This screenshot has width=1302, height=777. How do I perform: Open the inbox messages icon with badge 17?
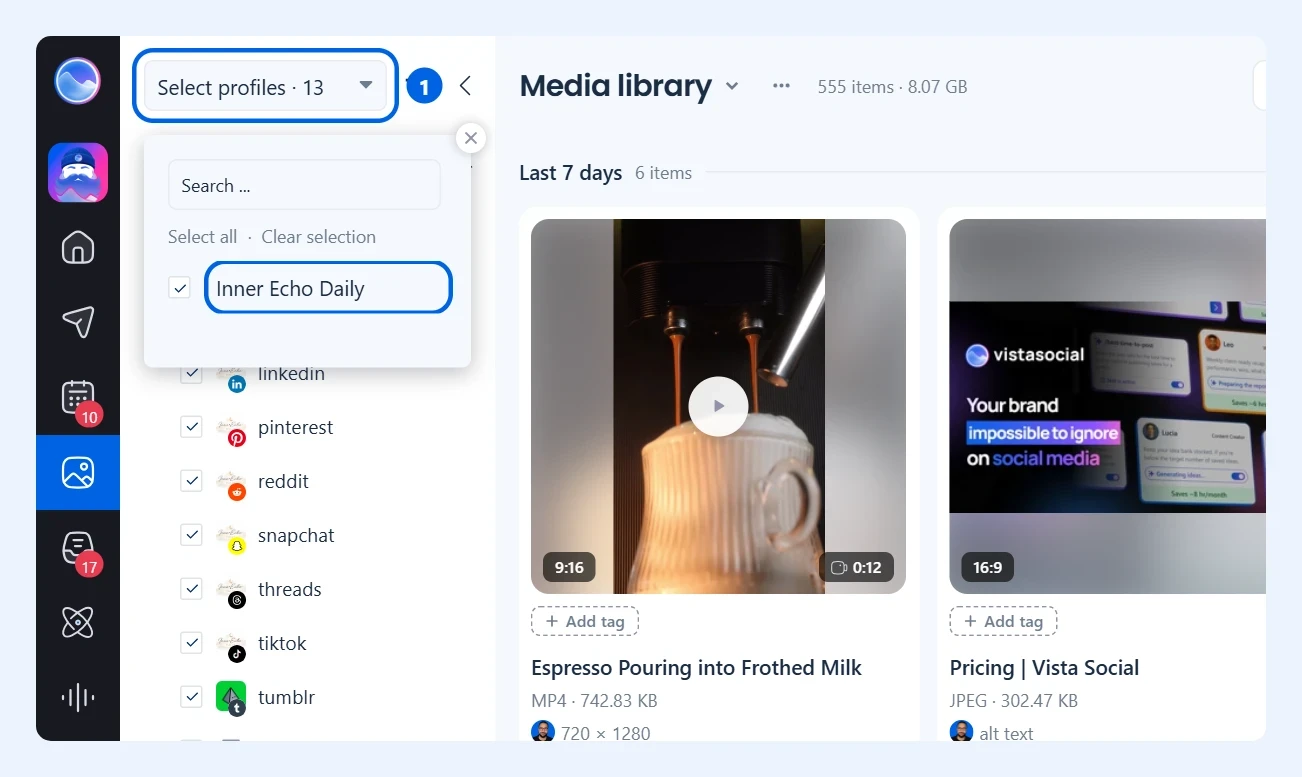tap(78, 547)
